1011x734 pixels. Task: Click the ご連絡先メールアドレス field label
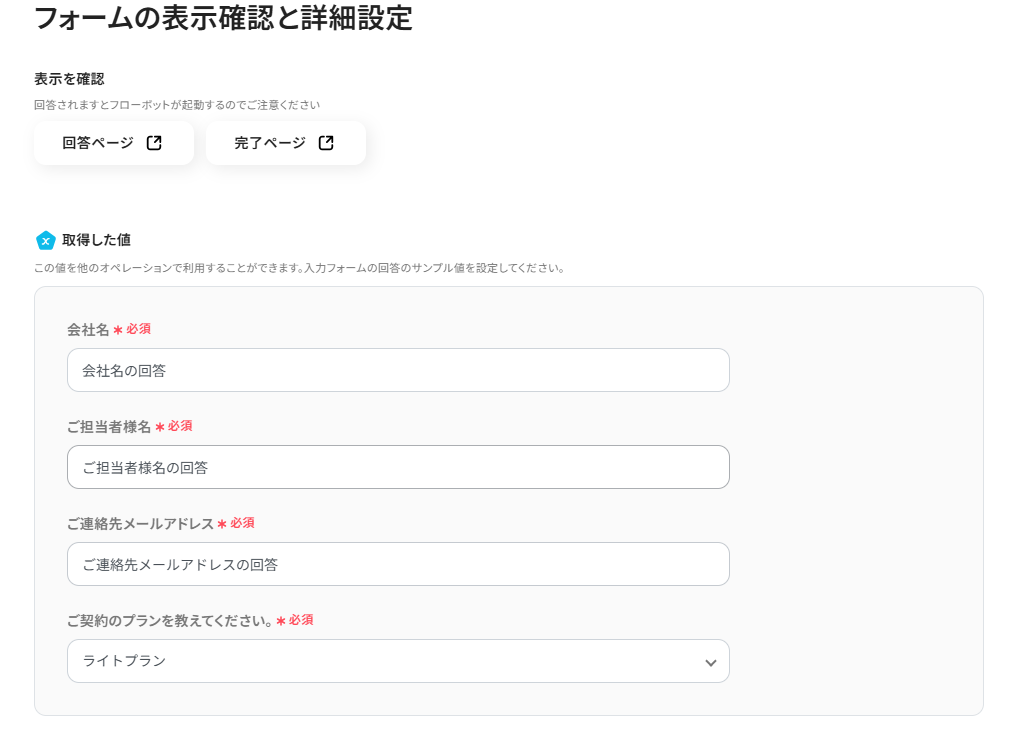coord(140,524)
